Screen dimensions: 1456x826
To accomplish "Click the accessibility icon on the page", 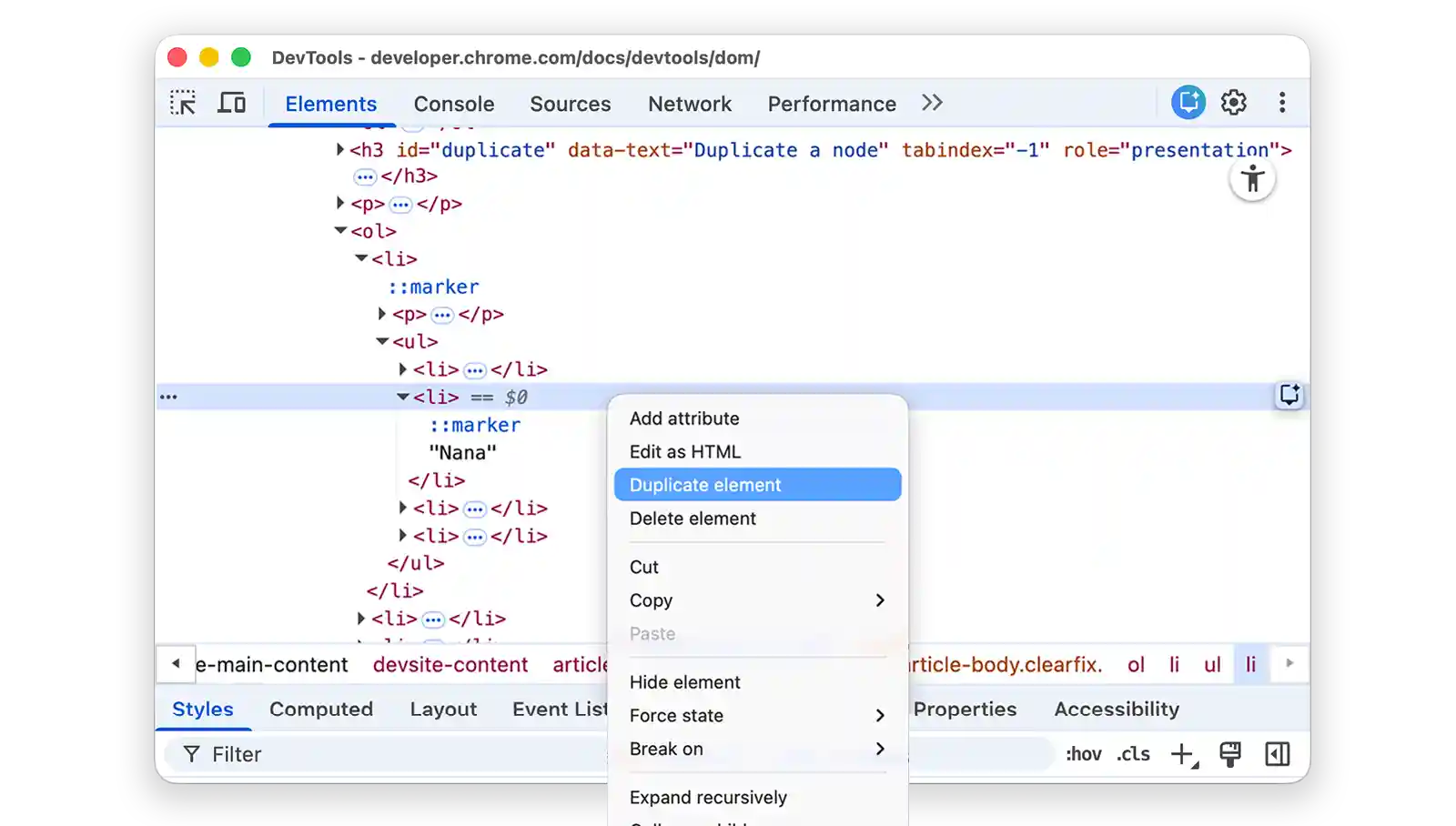I will pyautogui.click(x=1253, y=179).
